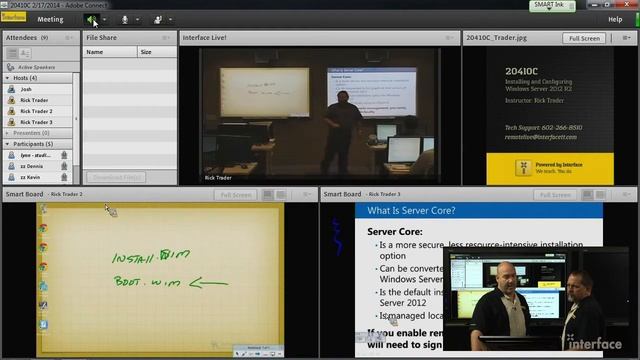Click the Interface Live! webcam video feed
This screenshot has height=360, width=640.
click(320, 116)
